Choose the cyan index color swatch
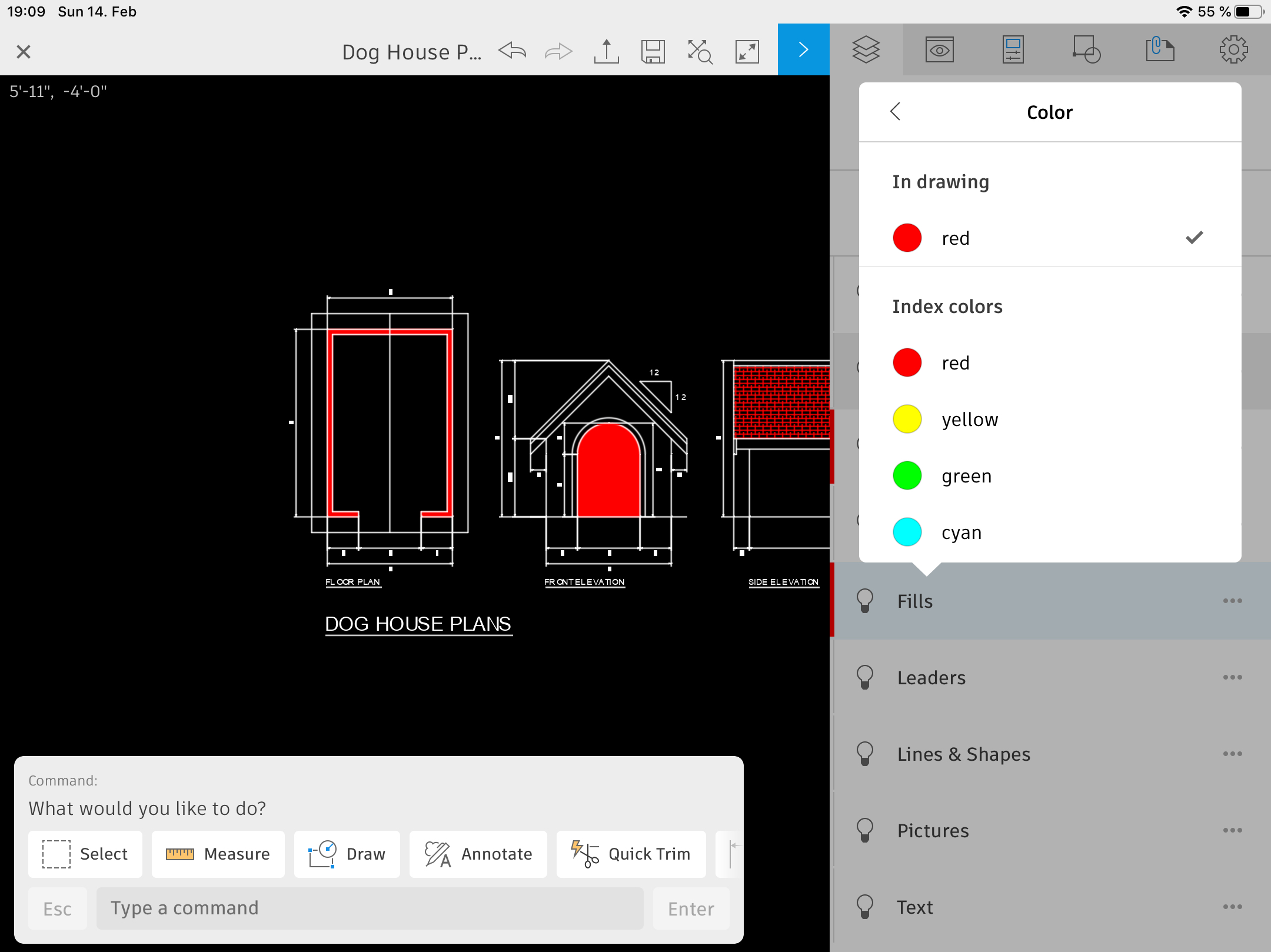1271x952 pixels. [x=907, y=532]
